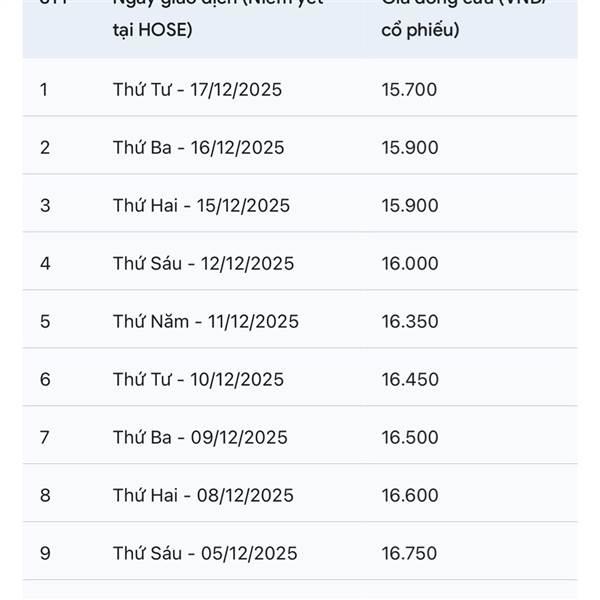Select the 16.500 price value

pyautogui.click(x=409, y=438)
